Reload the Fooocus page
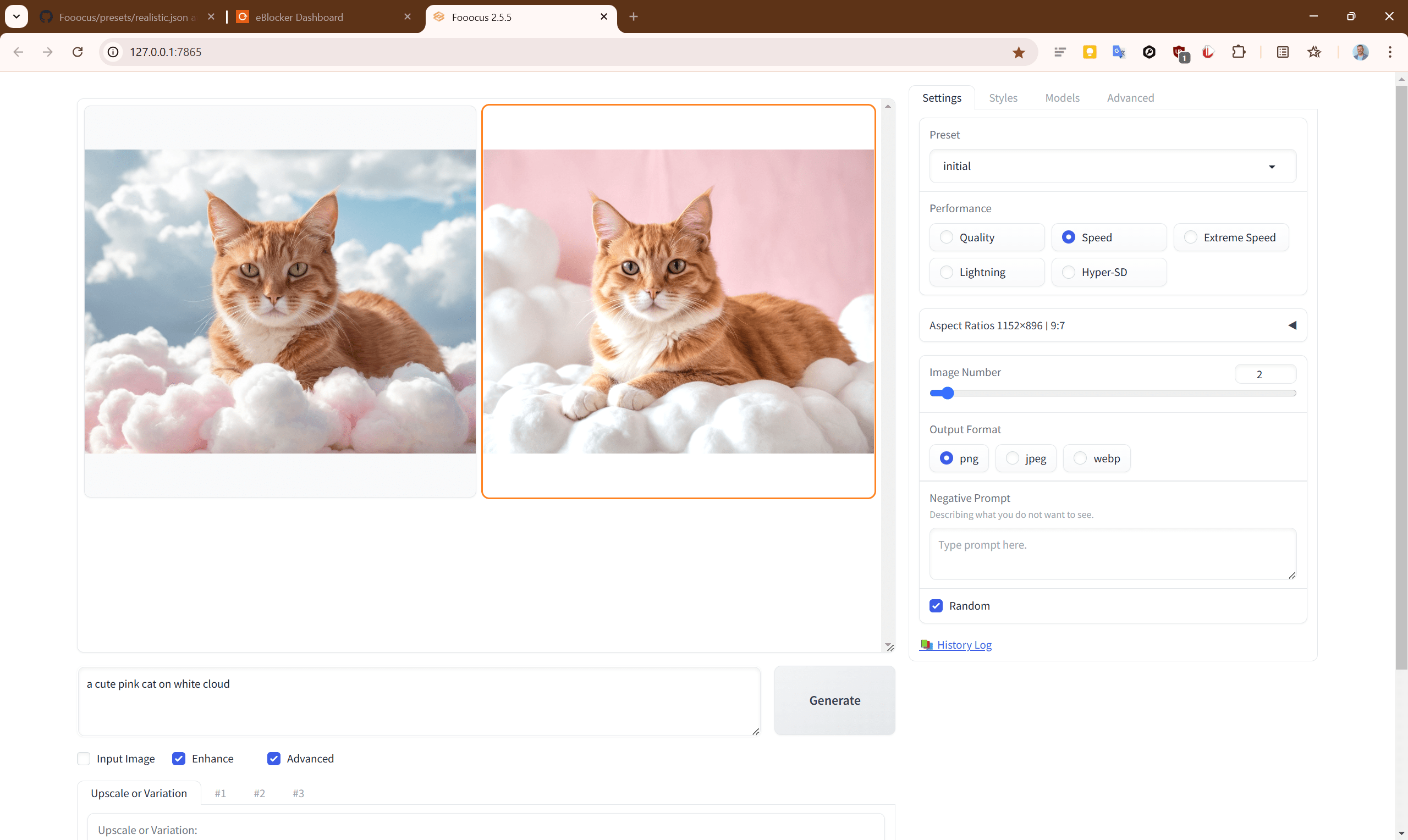Screen dimensions: 1408x840 [78, 52]
